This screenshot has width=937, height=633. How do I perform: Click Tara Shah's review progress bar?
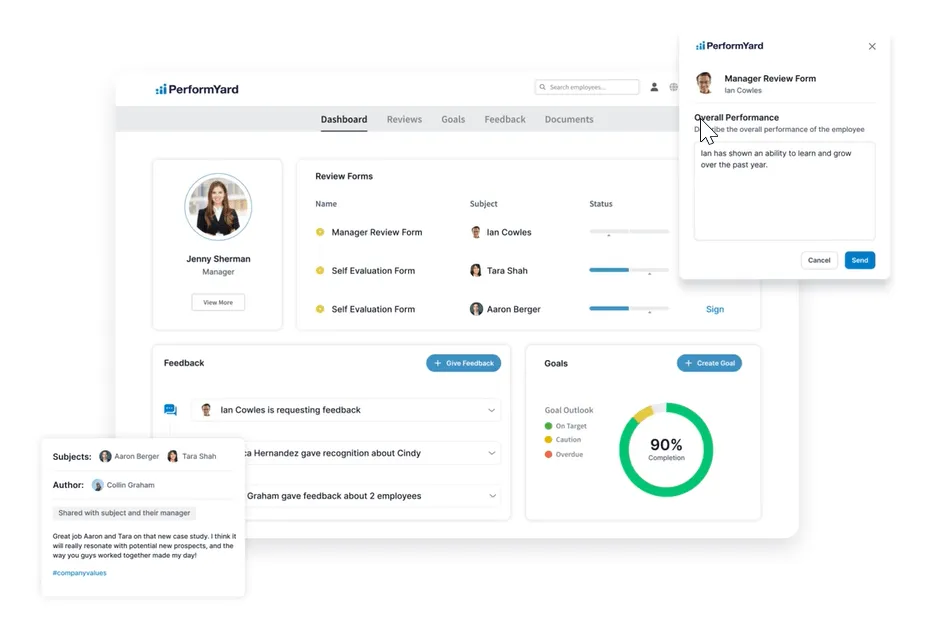[629, 270]
